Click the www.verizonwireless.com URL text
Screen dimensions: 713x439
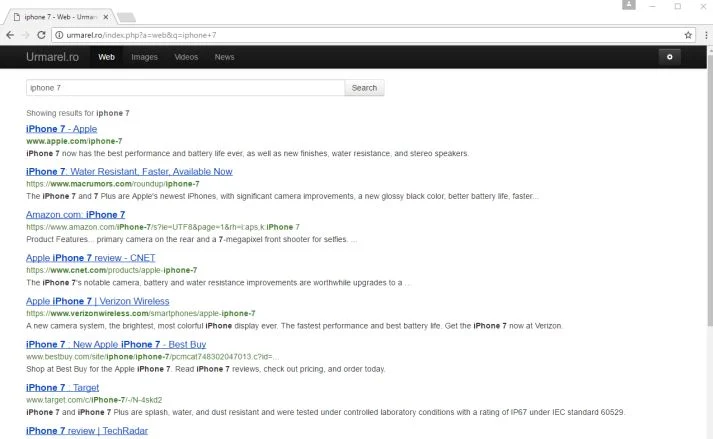(141, 313)
